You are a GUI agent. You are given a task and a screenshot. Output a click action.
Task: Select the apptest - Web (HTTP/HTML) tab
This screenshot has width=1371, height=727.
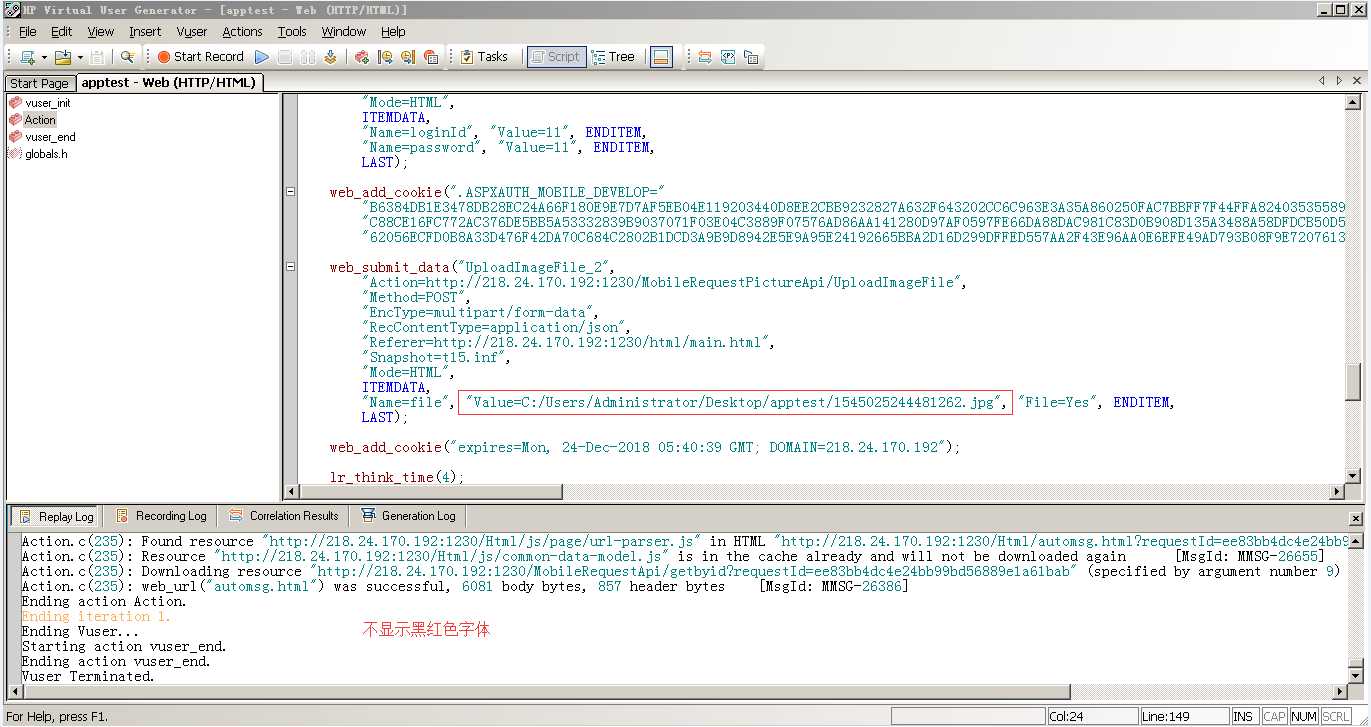[x=168, y=83]
